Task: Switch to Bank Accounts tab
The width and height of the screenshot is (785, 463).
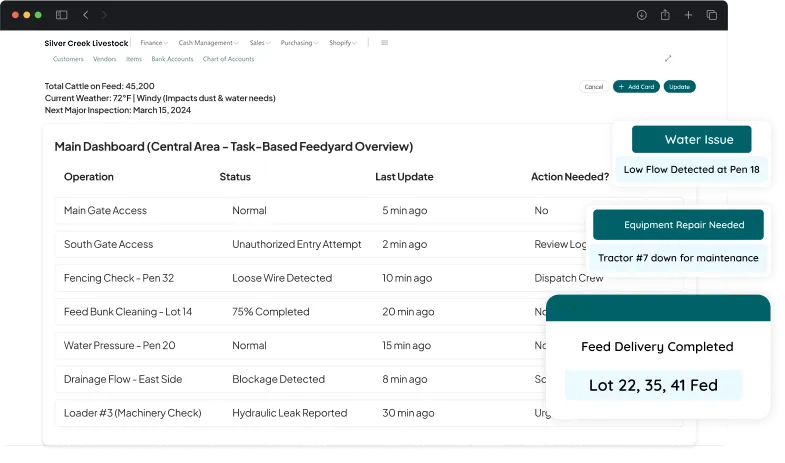Action: click(172, 59)
